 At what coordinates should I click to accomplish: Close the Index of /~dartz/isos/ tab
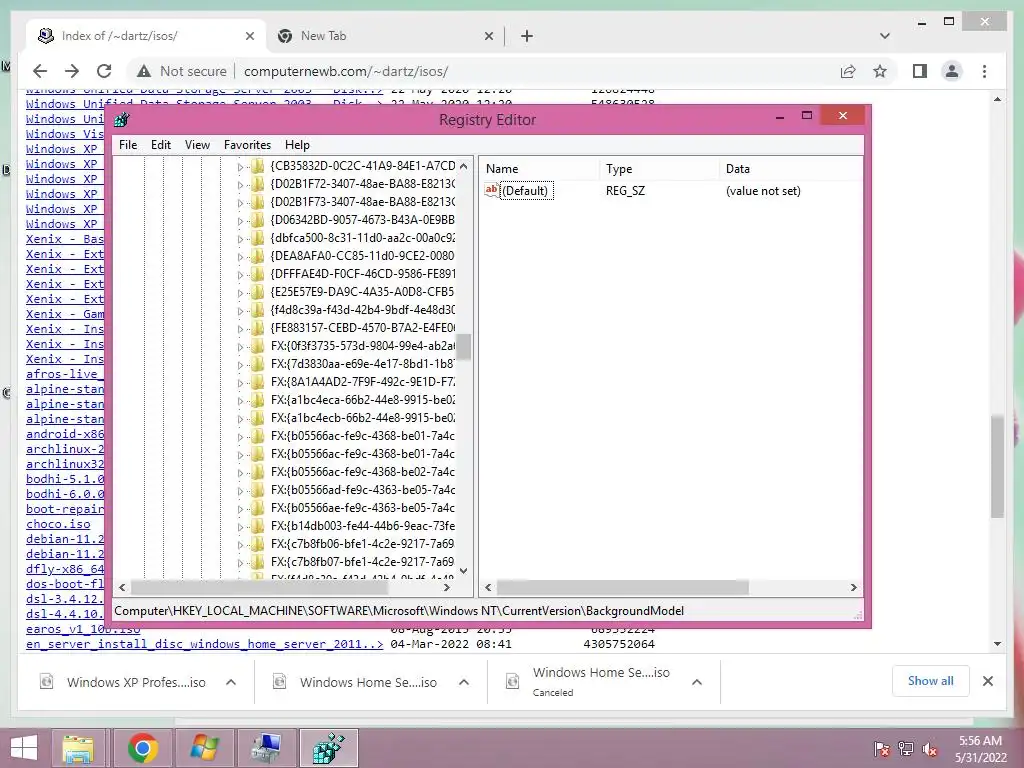249,36
